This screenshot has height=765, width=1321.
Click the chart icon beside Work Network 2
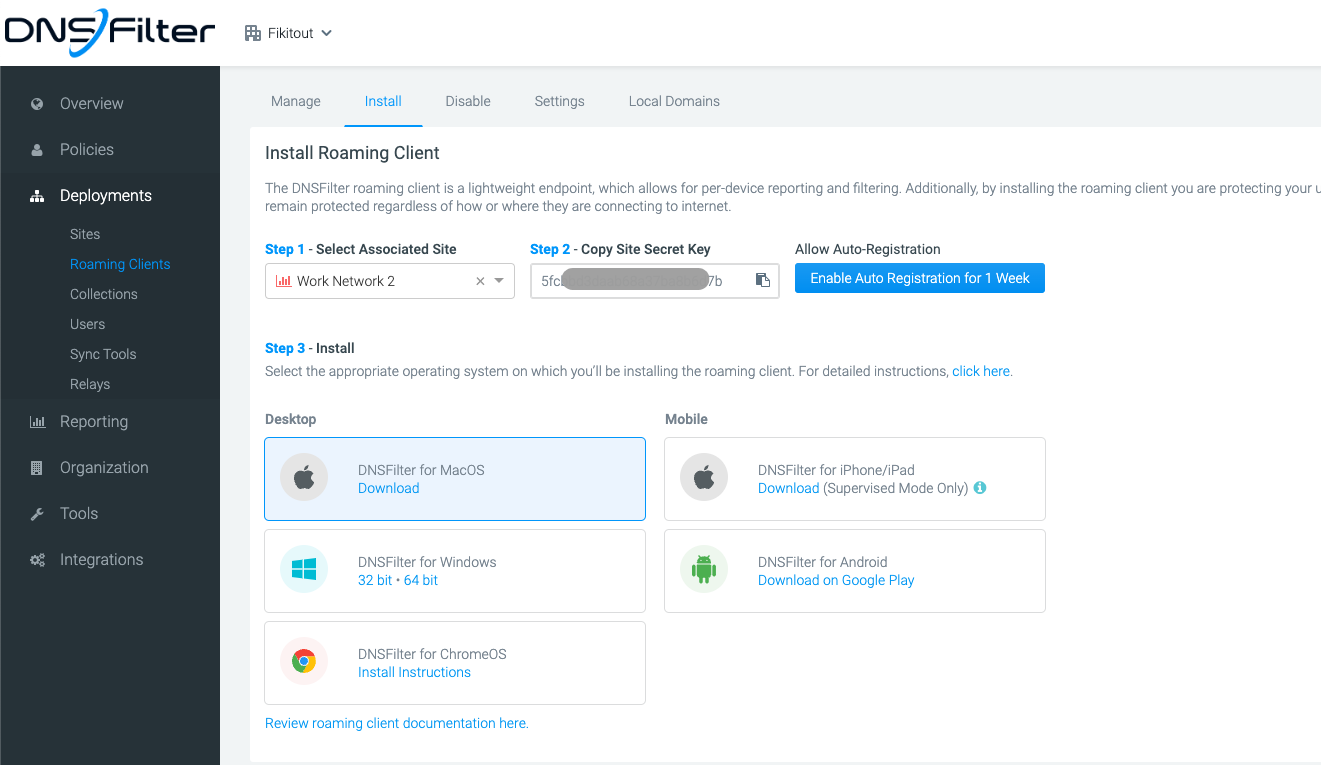point(283,281)
